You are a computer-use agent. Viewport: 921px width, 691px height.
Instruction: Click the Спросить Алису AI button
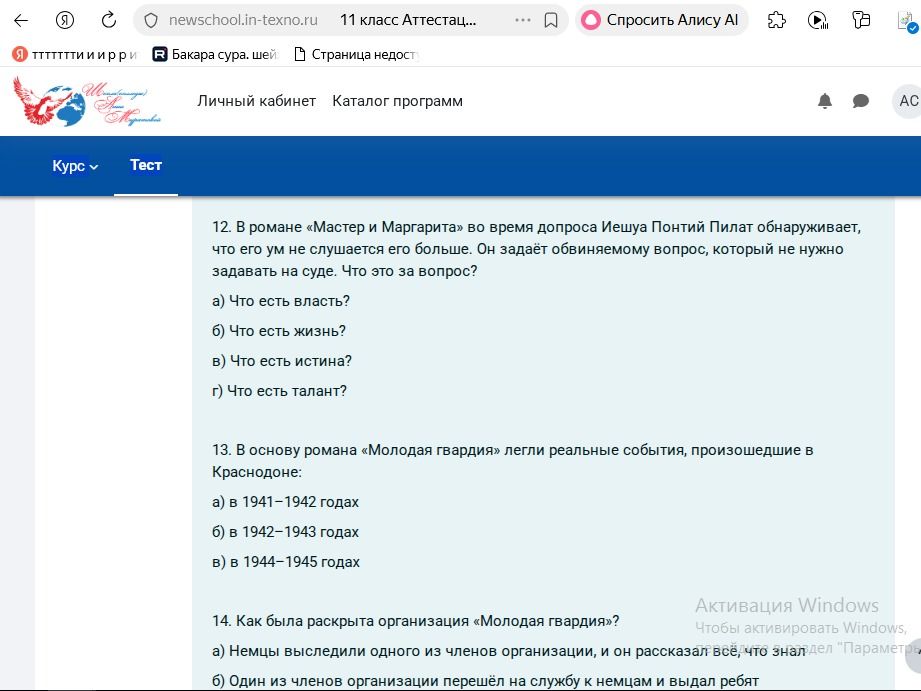pyautogui.click(x=661, y=21)
